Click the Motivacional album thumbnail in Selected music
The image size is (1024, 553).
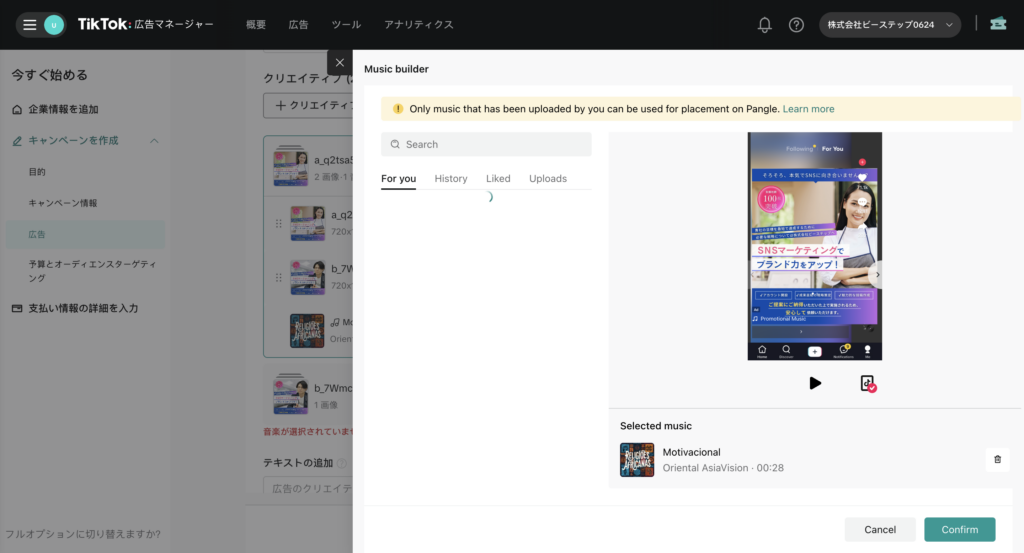[637, 460]
